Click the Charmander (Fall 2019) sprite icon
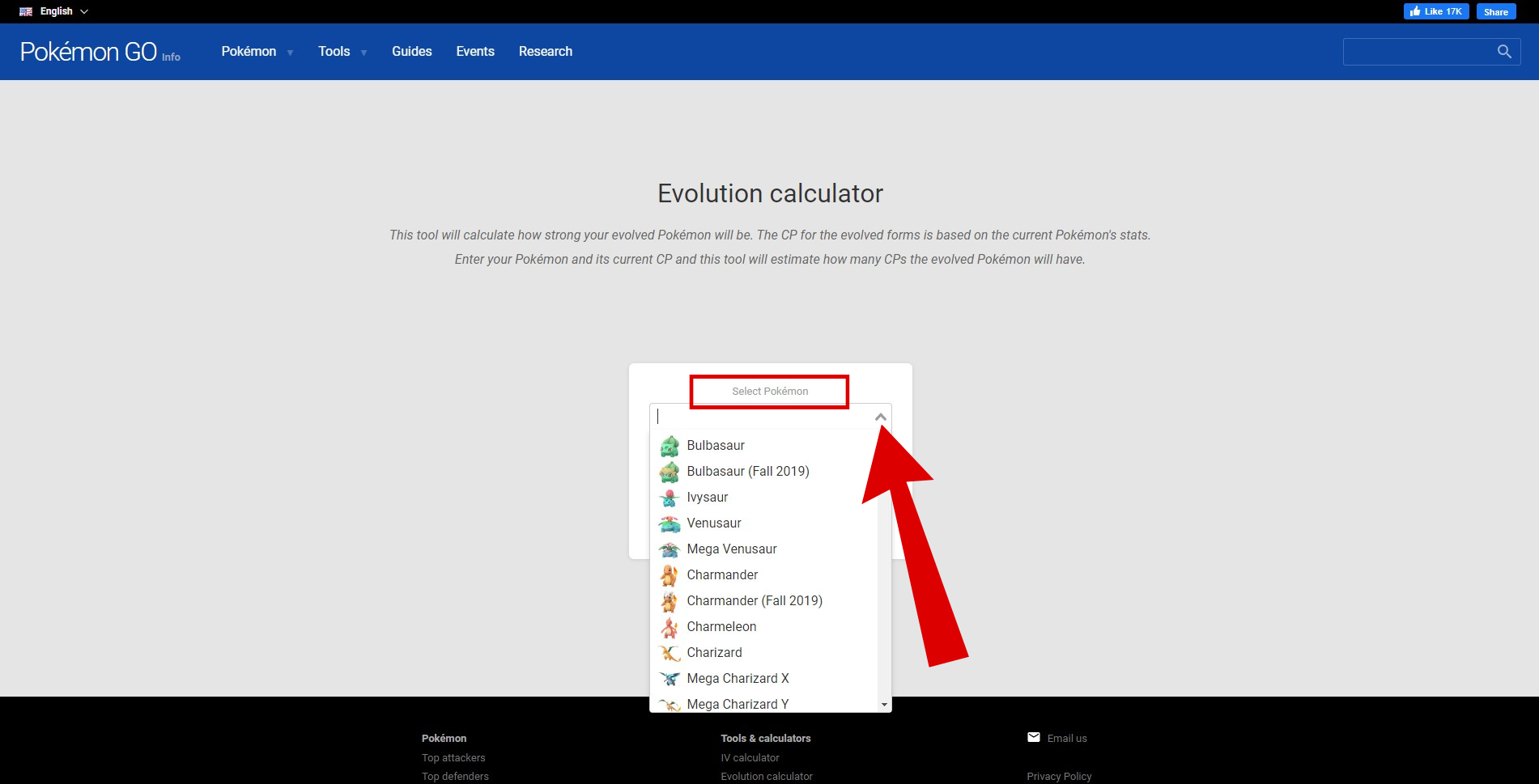The height and width of the screenshot is (784, 1539). click(670, 601)
